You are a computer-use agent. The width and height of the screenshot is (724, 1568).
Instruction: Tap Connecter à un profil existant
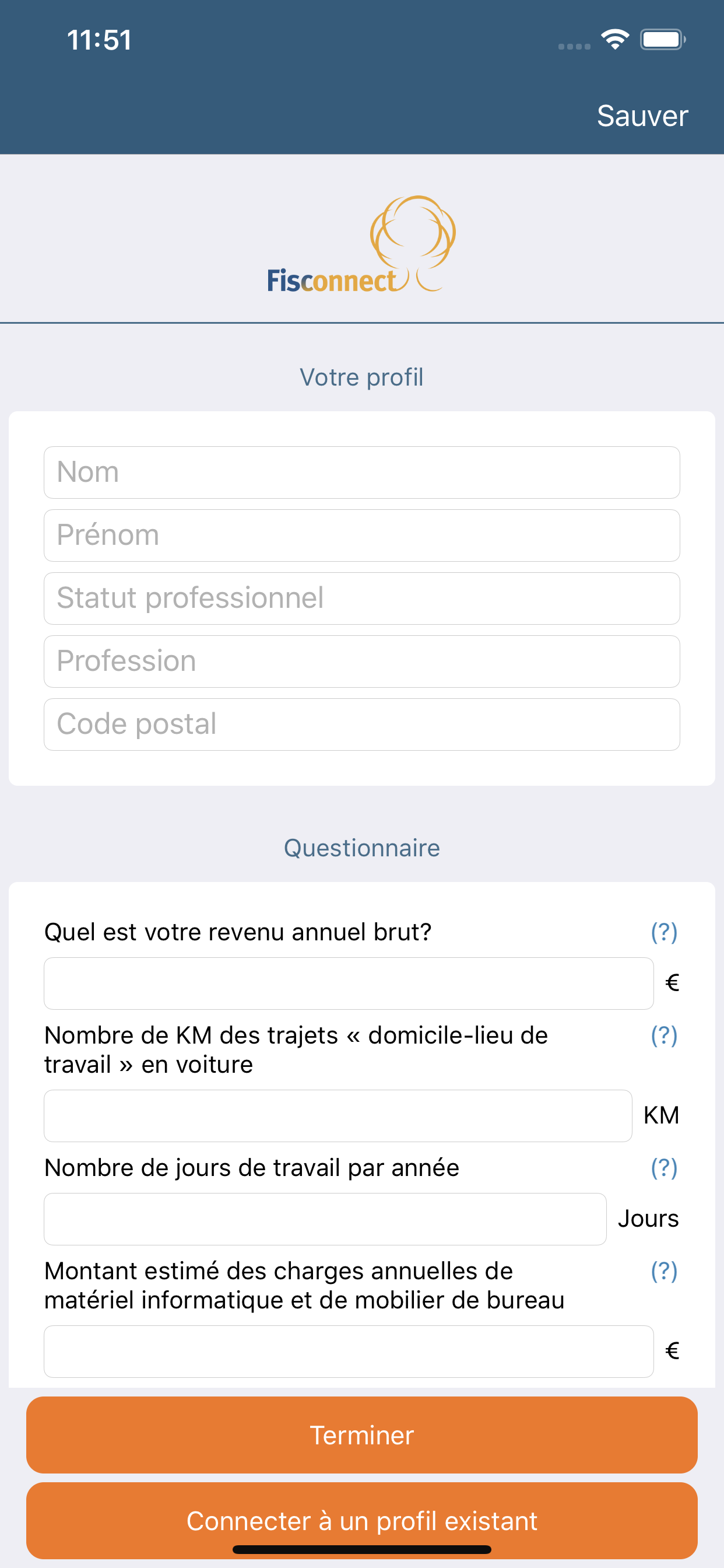[362, 1521]
